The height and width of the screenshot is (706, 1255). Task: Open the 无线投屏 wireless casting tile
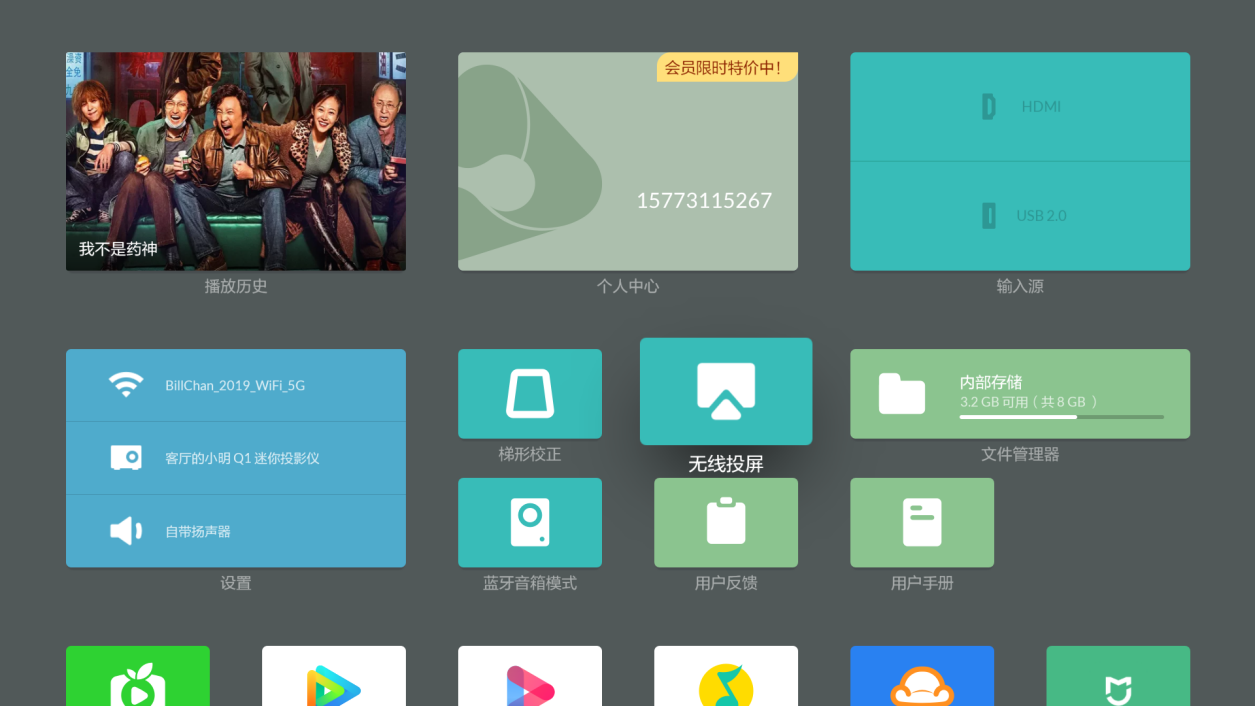point(726,391)
